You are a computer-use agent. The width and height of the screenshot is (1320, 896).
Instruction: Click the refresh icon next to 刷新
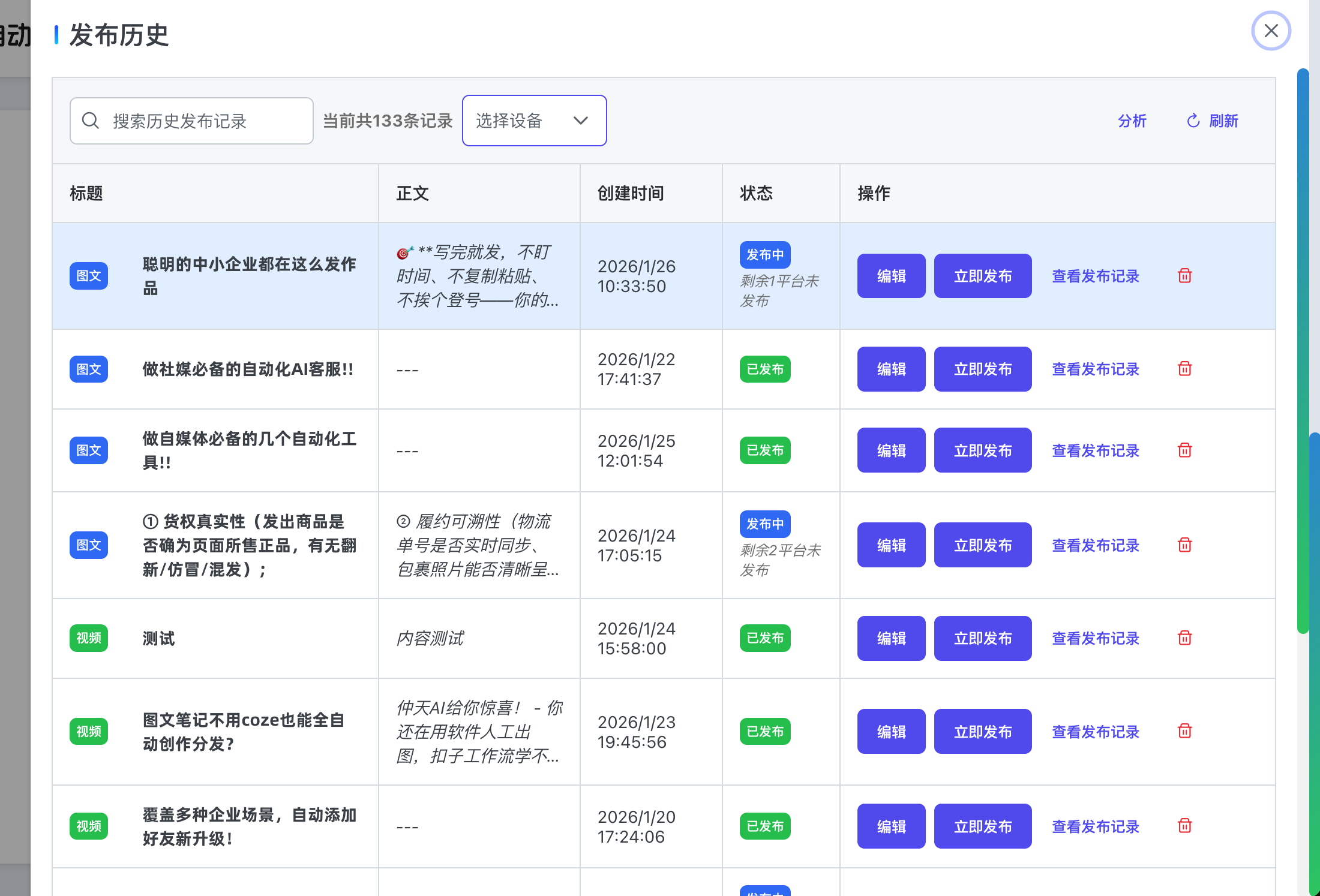pyautogui.click(x=1193, y=121)
